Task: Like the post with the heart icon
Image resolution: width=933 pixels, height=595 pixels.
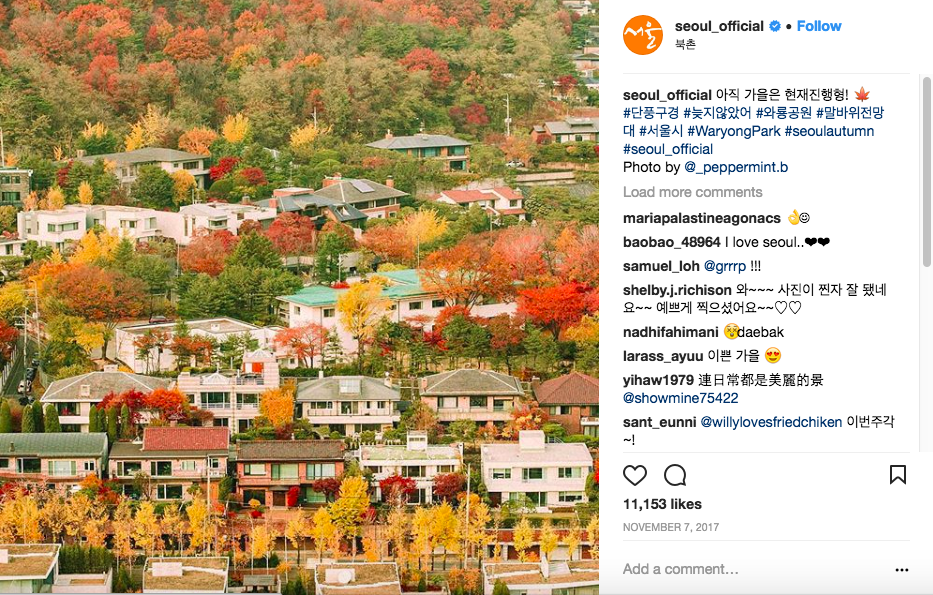Action: 634,475
